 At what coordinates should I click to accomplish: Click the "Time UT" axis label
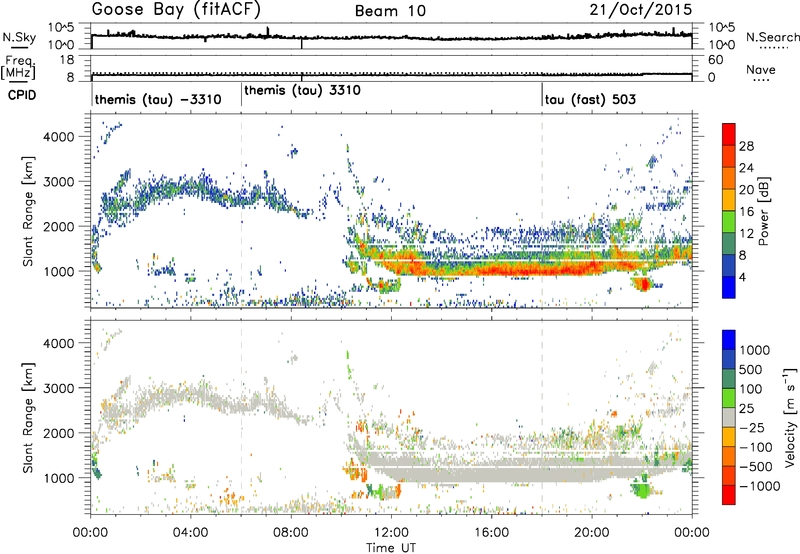pyautogui.click(x=391, y=548)
